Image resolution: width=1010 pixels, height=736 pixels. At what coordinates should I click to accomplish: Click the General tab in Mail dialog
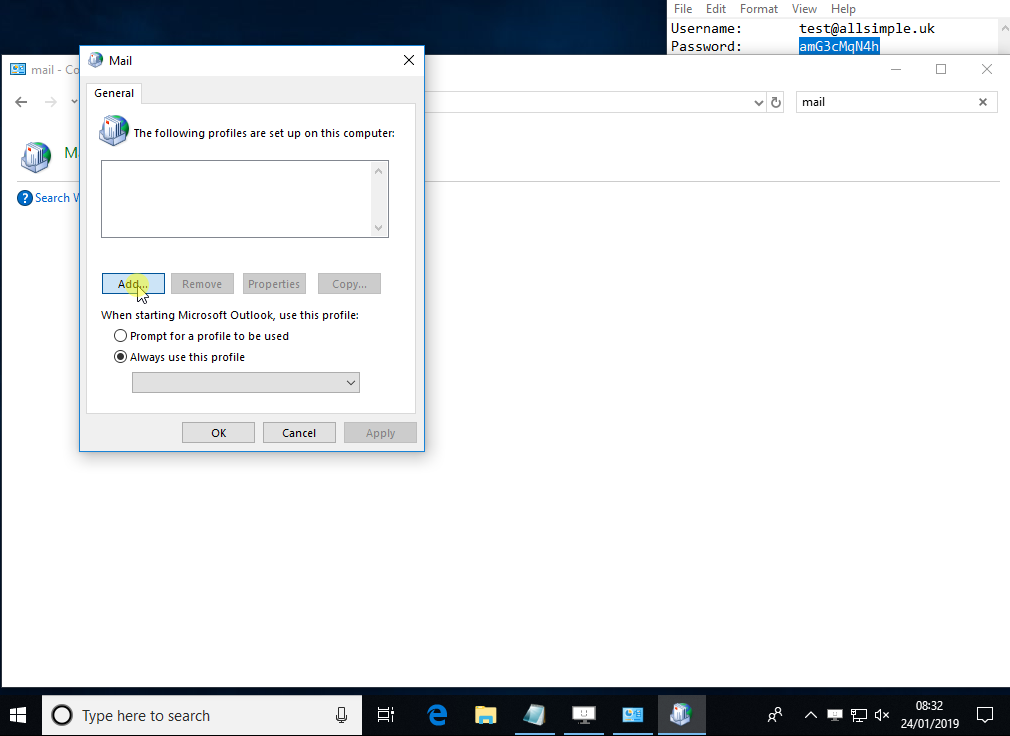point(114,93)
